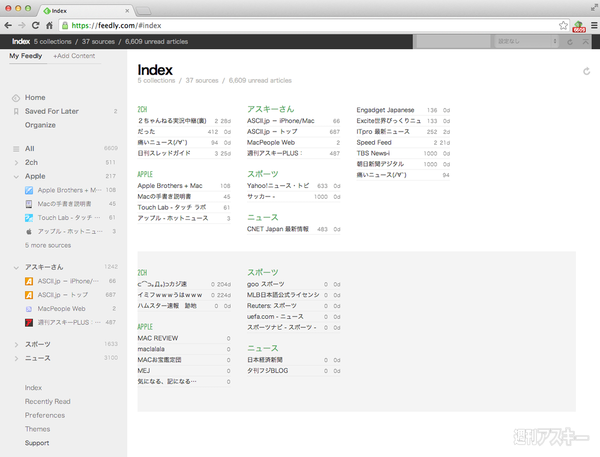Open CNET Japan 最新情報 feed row
Image resolution: width=600 pixels, height=457 pixels.
[x=293, y=229]
